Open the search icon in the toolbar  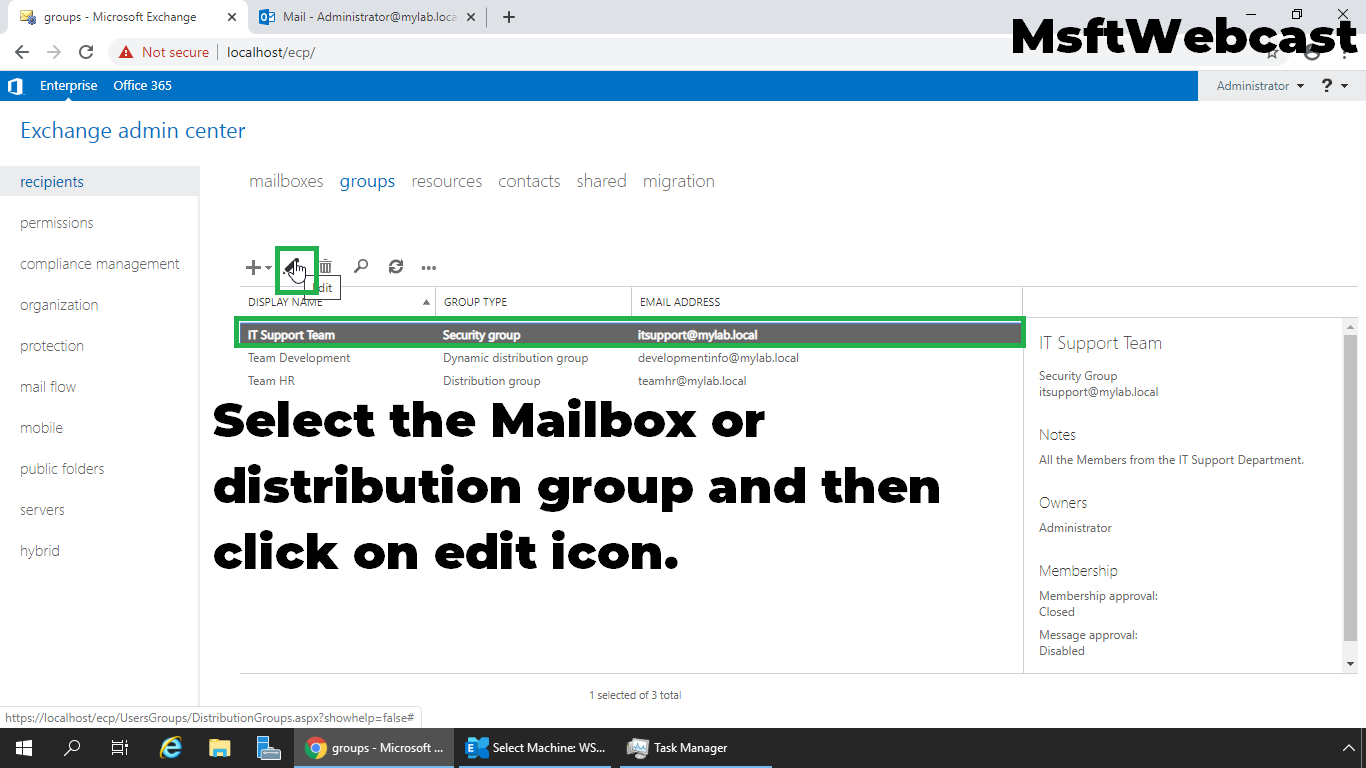pyautogui.click(x=360, y=267)
